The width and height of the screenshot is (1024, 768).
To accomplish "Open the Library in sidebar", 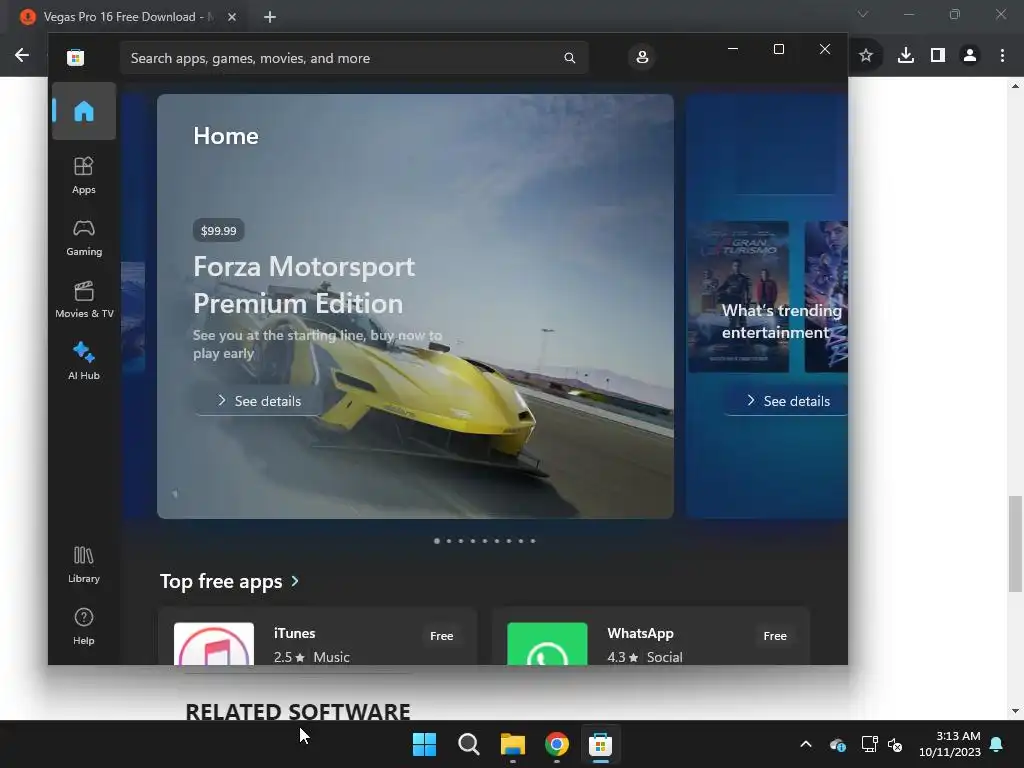I will coord(84,565).
